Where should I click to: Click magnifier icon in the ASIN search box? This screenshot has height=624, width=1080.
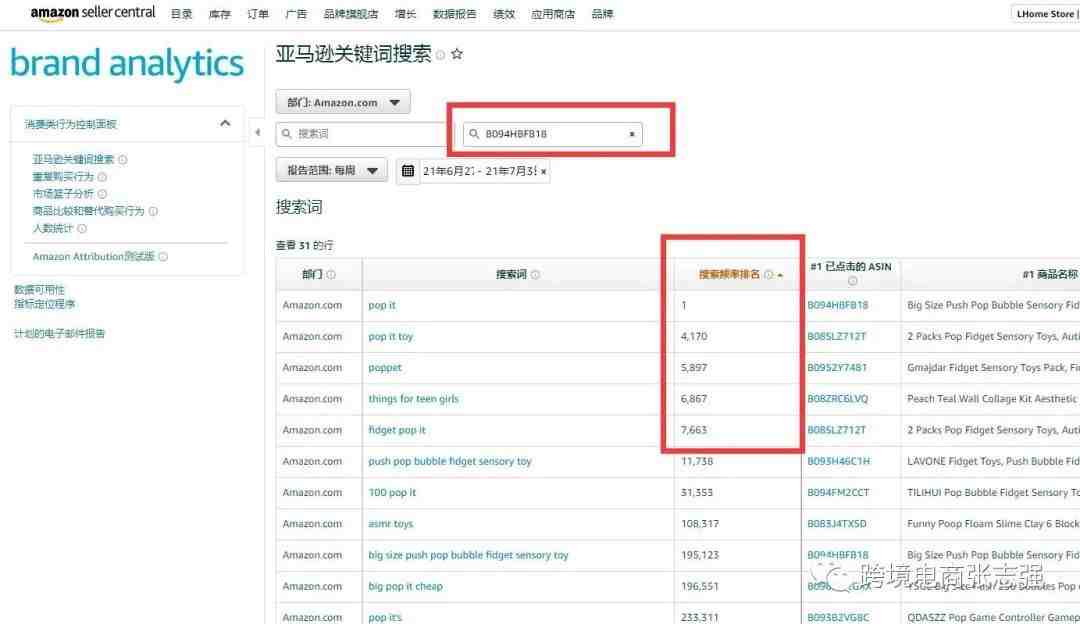click(474, 134)
